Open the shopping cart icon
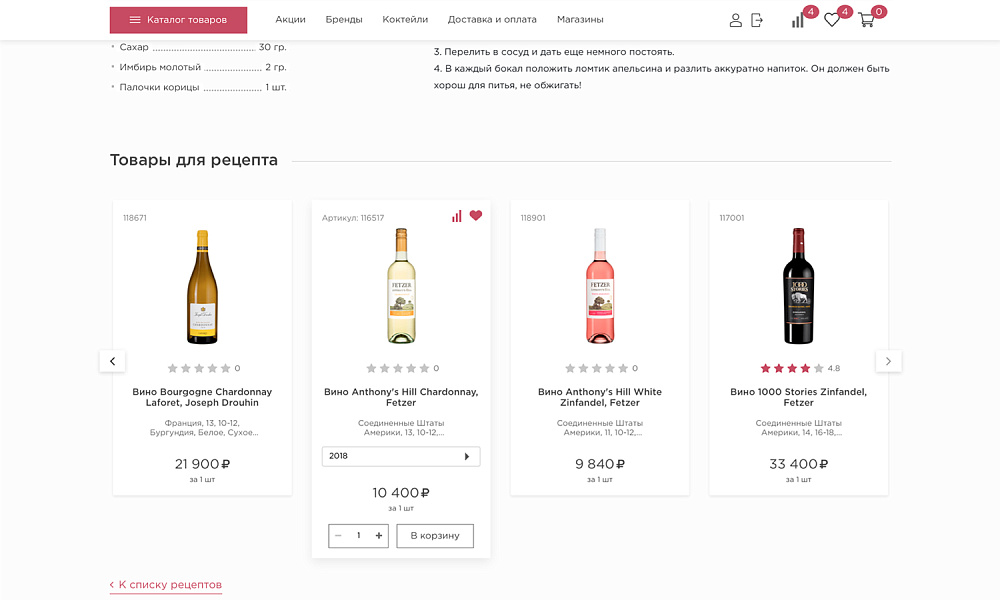 (x=866, y=21)
